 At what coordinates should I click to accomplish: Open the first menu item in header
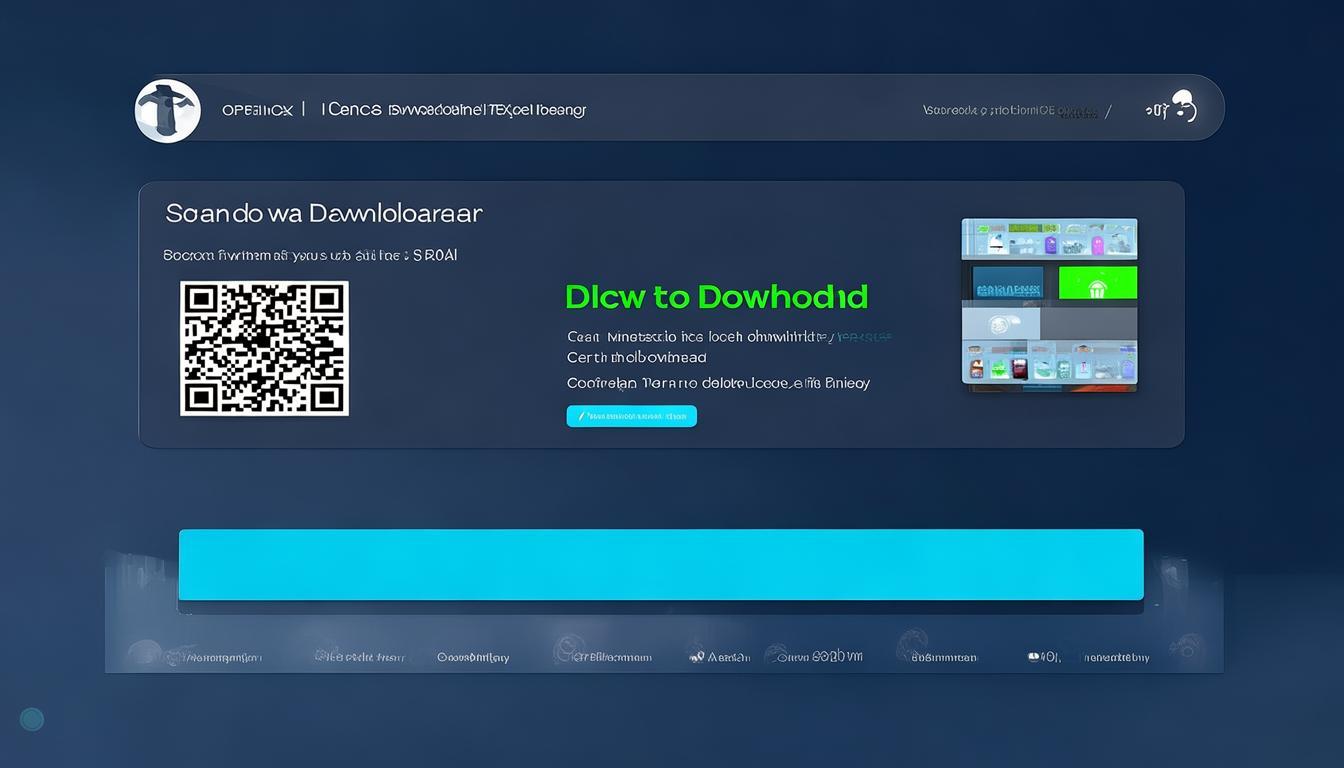256,110
